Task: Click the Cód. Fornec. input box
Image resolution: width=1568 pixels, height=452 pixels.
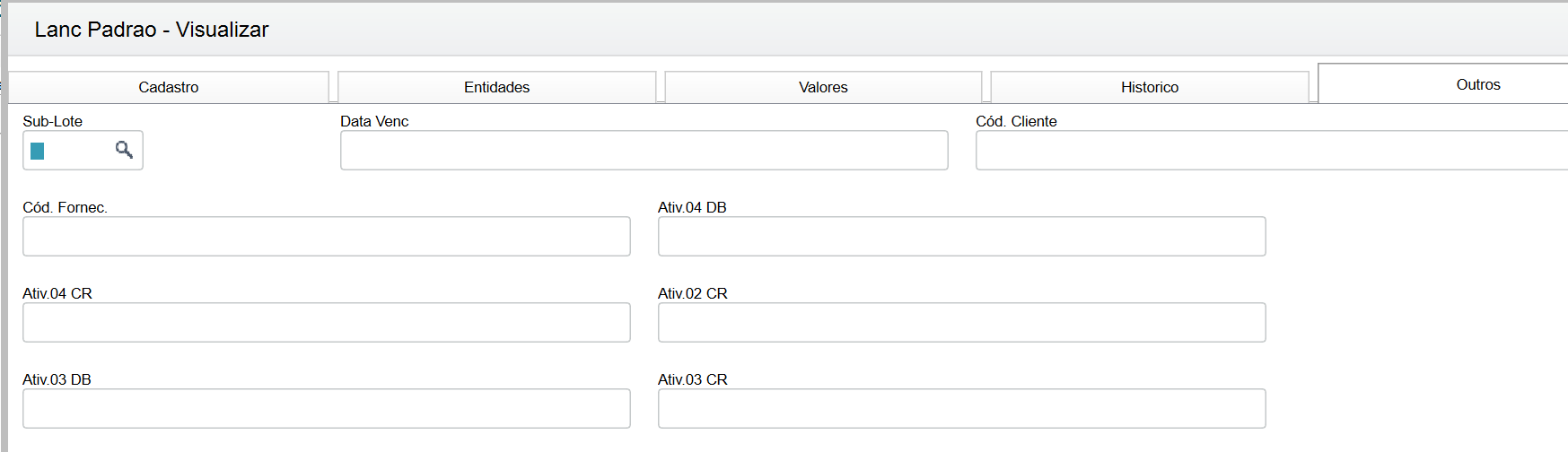Action: tap(326, 237)
